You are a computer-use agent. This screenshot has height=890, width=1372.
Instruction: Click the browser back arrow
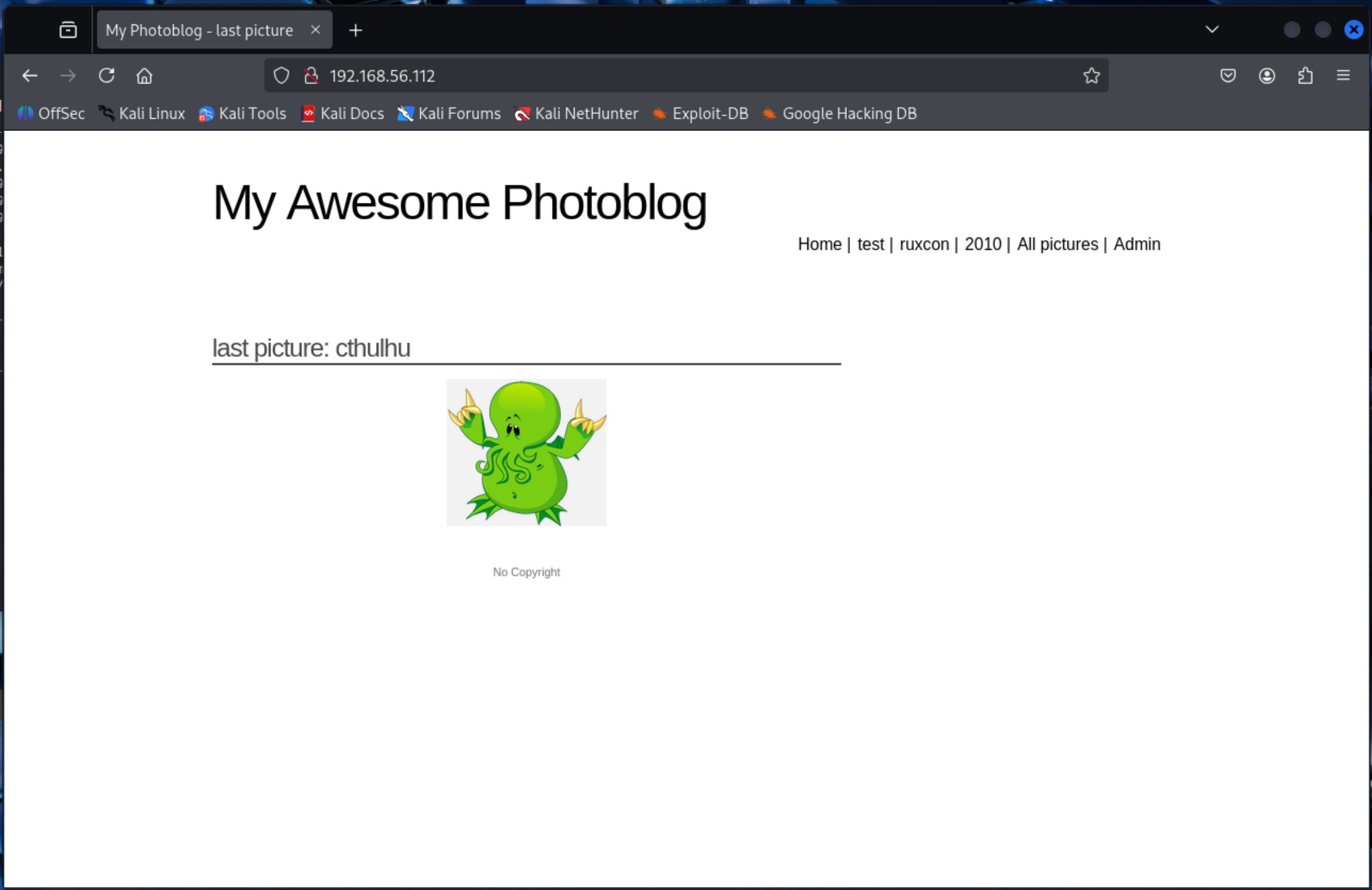[30, 76]
